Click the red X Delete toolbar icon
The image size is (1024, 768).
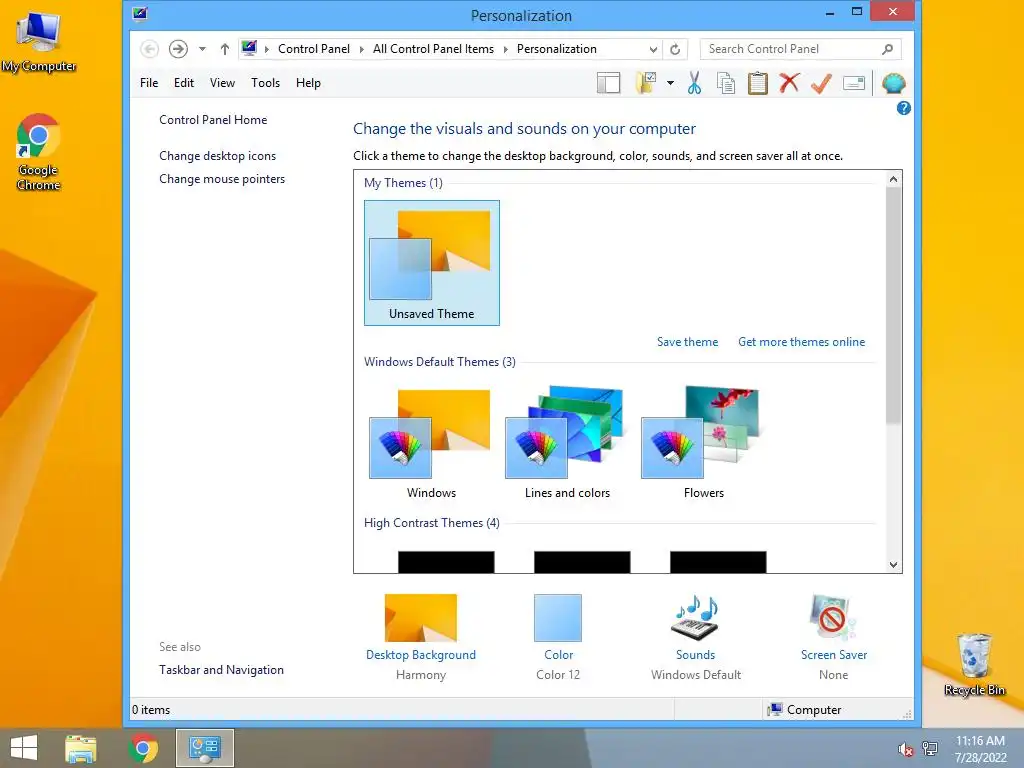tap(790, 83)
